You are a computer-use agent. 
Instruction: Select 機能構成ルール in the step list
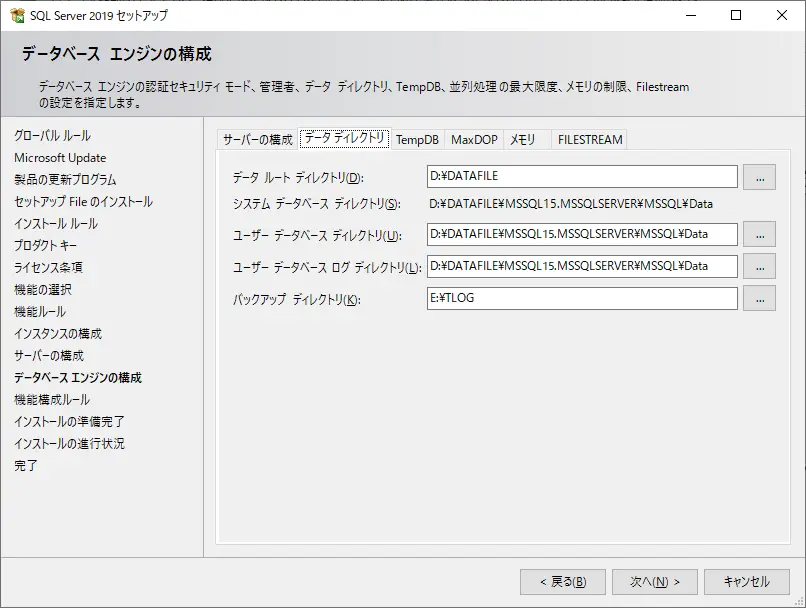click(x=52, y=400)
